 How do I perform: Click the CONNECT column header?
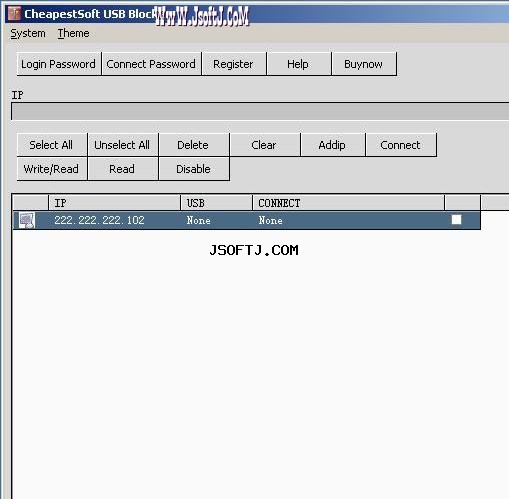tap(348, 203)
